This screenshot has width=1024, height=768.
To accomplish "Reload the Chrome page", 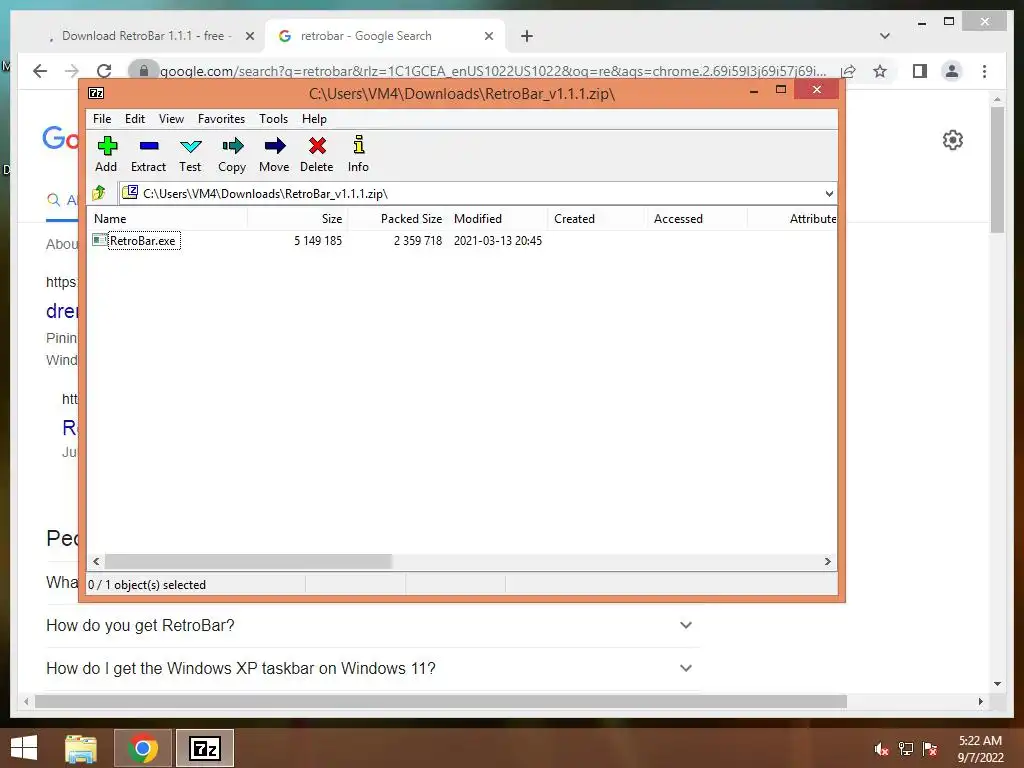I will click(x=104, y=71).
